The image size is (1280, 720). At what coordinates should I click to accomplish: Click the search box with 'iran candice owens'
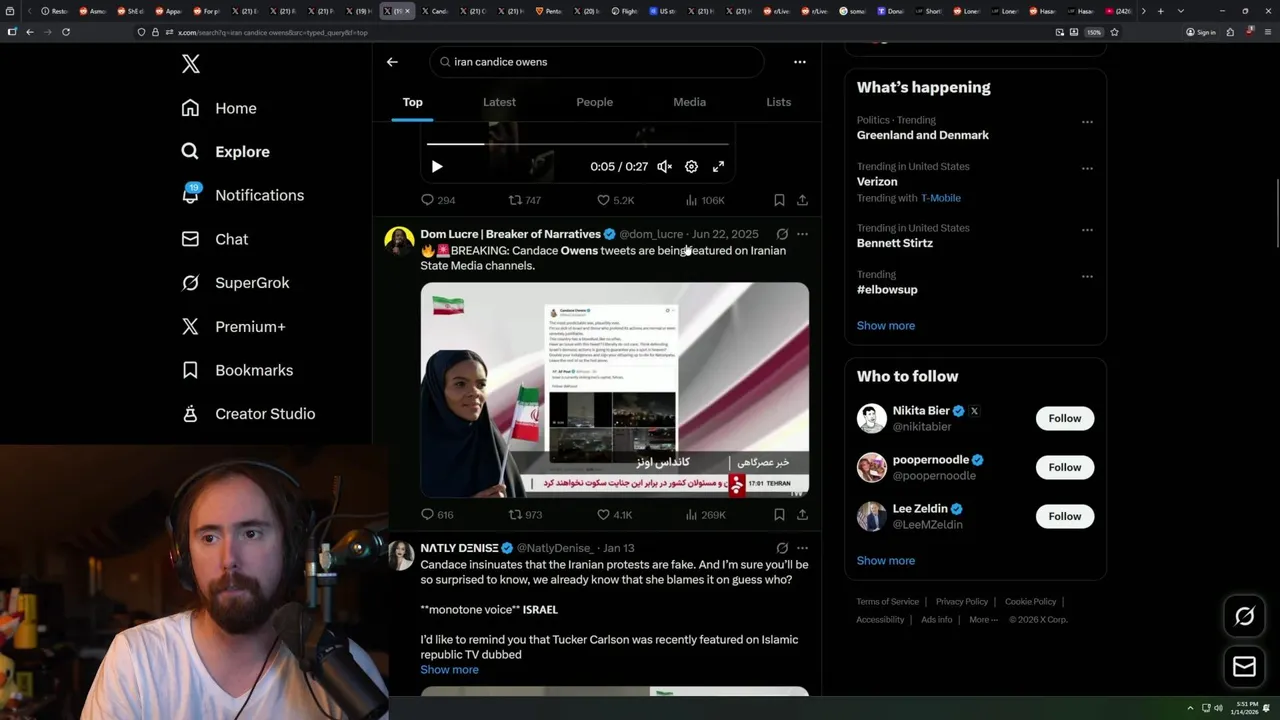point(597,62)
